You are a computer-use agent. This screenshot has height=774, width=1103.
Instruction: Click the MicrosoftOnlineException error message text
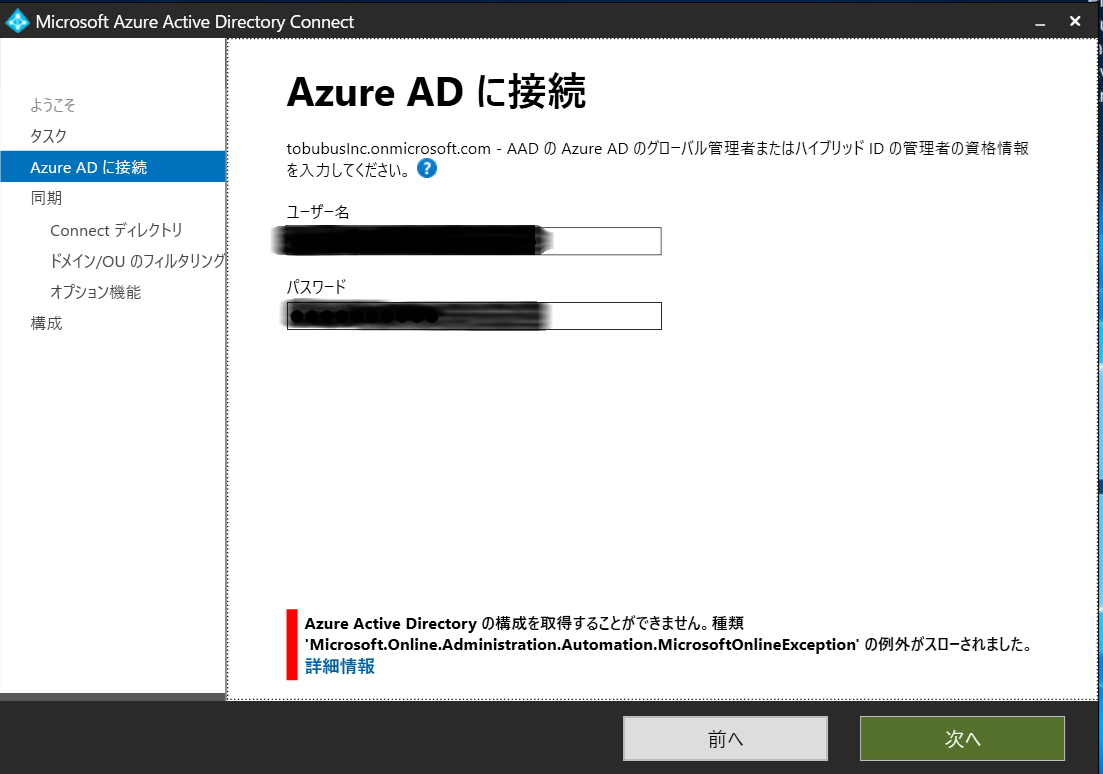(669, 634)
